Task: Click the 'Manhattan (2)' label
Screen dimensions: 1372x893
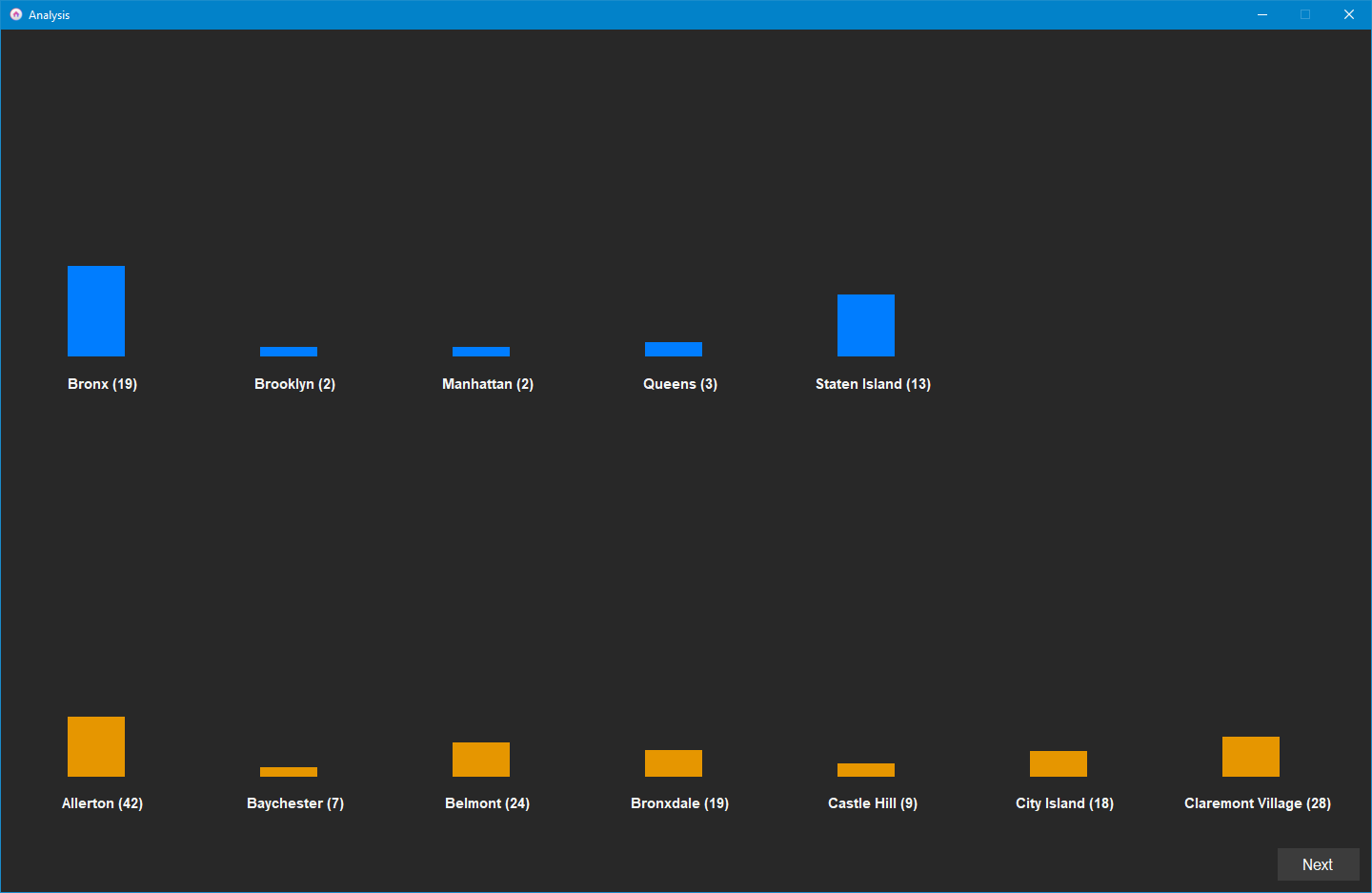Action: click(x=488, y=384)
